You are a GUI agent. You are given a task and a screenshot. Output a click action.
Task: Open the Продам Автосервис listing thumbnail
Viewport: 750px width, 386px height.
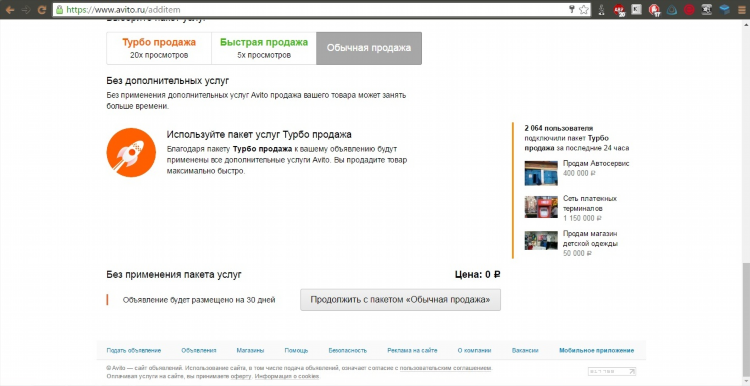click(x=541, y=173)
